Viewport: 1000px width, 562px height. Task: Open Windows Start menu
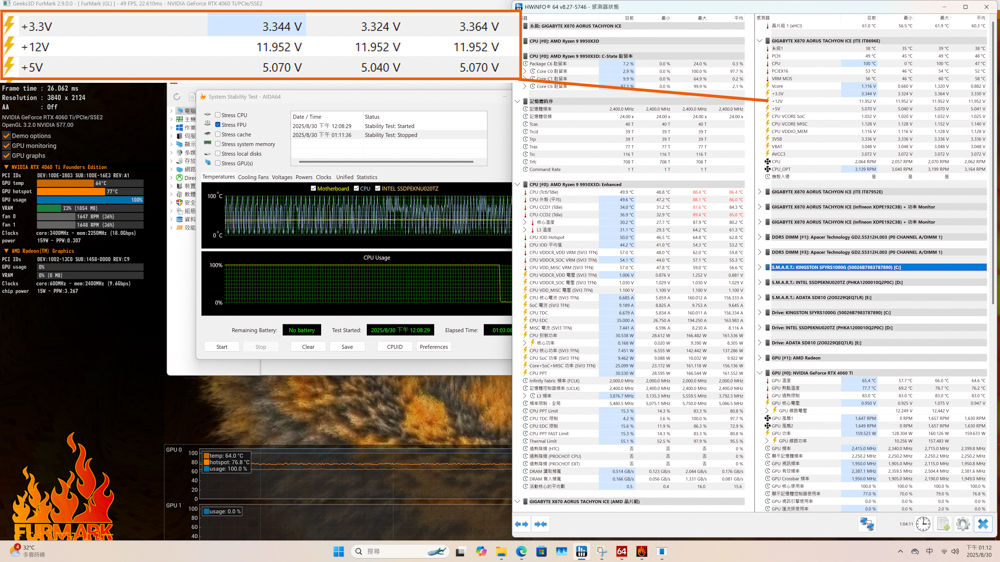point(339,551)
